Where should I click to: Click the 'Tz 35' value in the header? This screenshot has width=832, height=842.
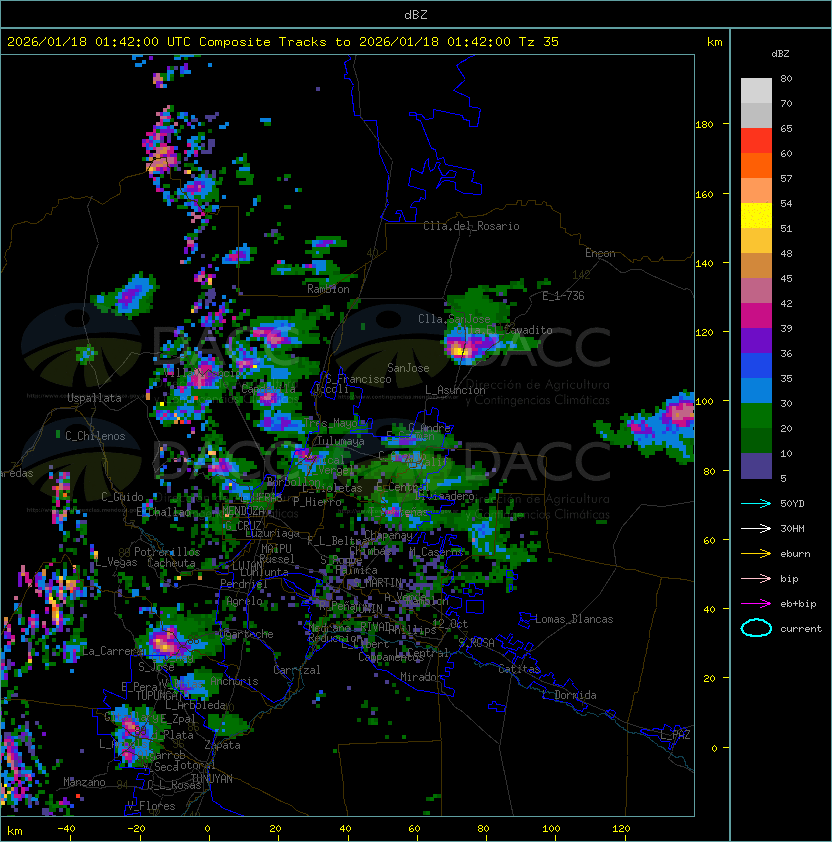(x=539, y=42)
